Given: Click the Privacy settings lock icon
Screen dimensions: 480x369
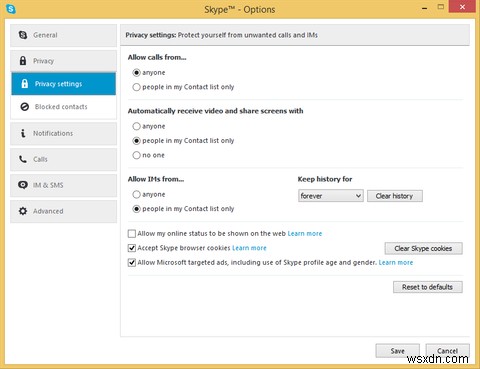Looking at the screenshot, I should pyautogui.click(x=25, y=83).
